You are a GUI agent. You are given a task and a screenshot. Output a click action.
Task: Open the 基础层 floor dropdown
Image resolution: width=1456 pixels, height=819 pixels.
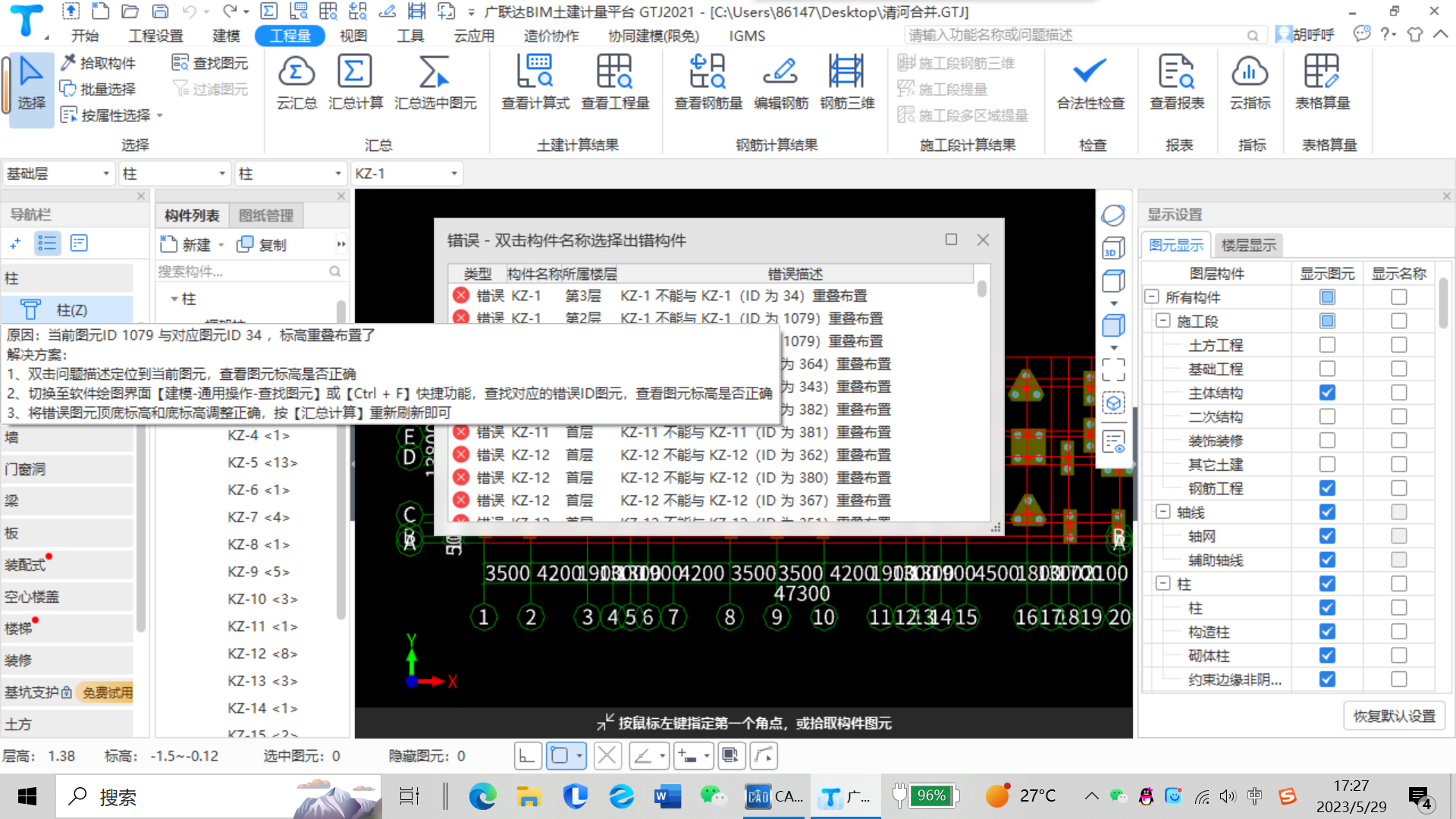click(x=58, y=174)
